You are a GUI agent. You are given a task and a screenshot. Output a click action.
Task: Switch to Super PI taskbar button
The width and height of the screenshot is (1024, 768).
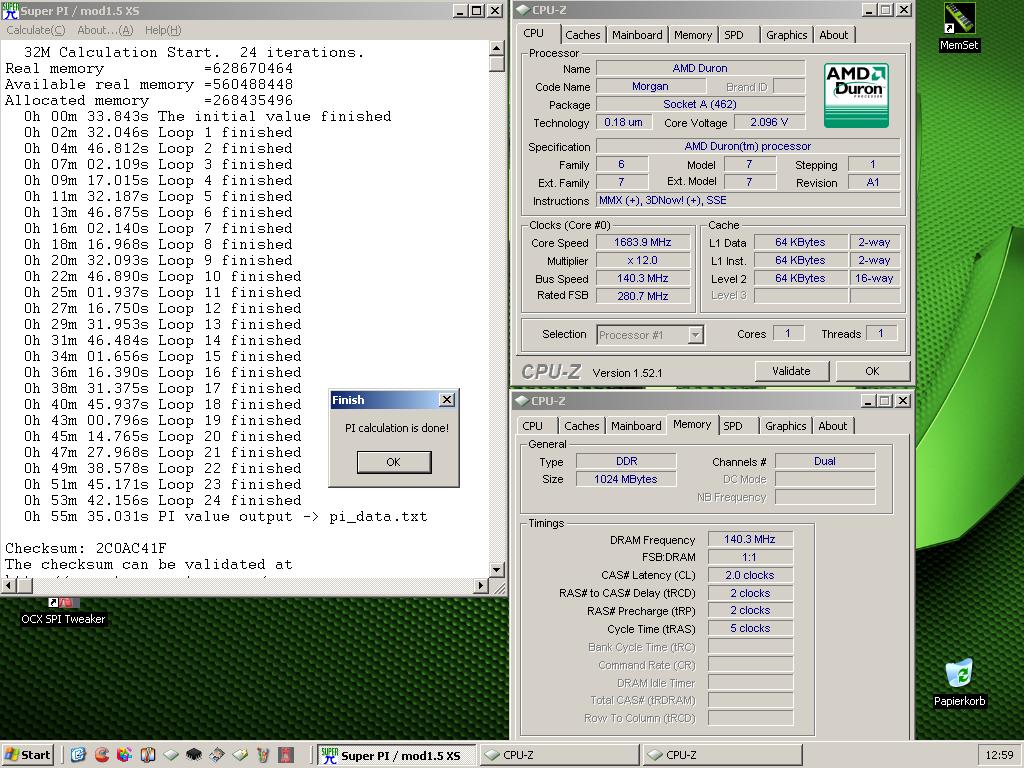click(398, 755)
